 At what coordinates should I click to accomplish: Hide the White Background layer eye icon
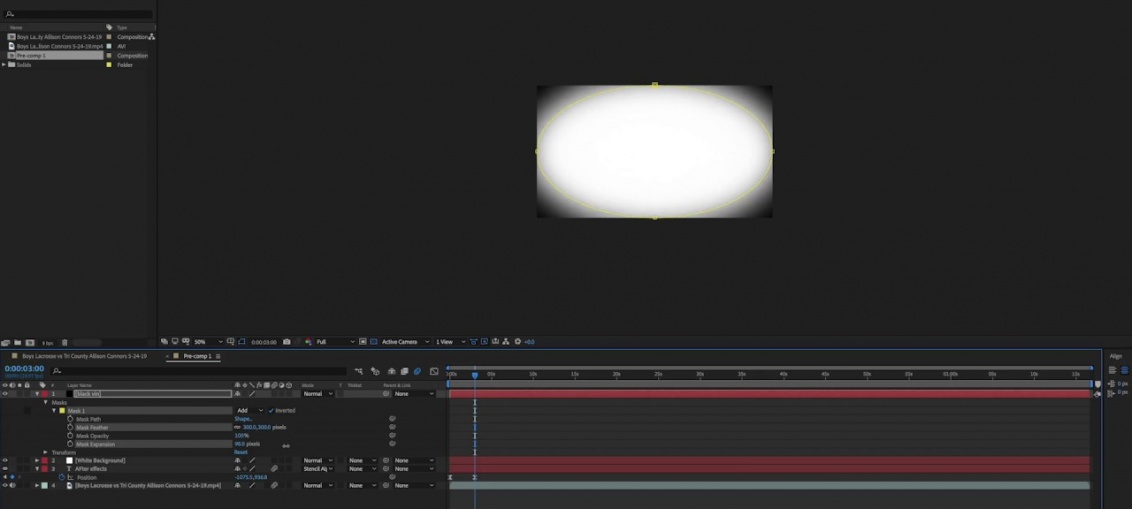click(5, 461)
